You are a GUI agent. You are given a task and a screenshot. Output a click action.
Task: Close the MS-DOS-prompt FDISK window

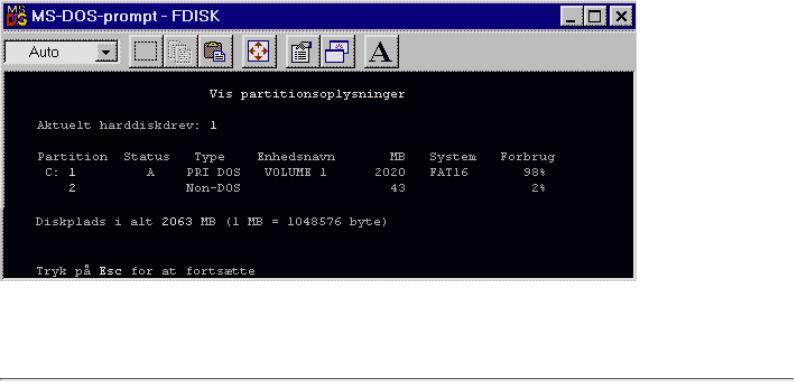[620, 17]
